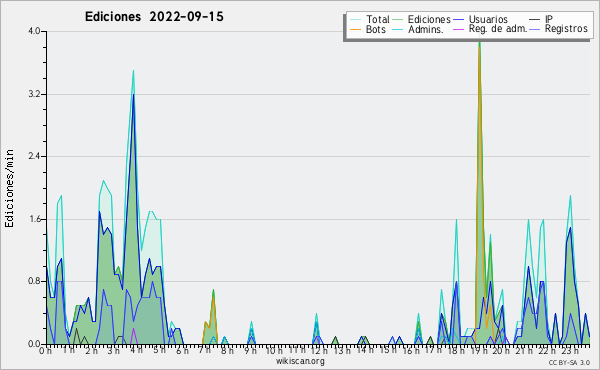Viewport: 600px width, 370px height.
Task: Click the blue user edits peak near 4 h
Action: 133,95
